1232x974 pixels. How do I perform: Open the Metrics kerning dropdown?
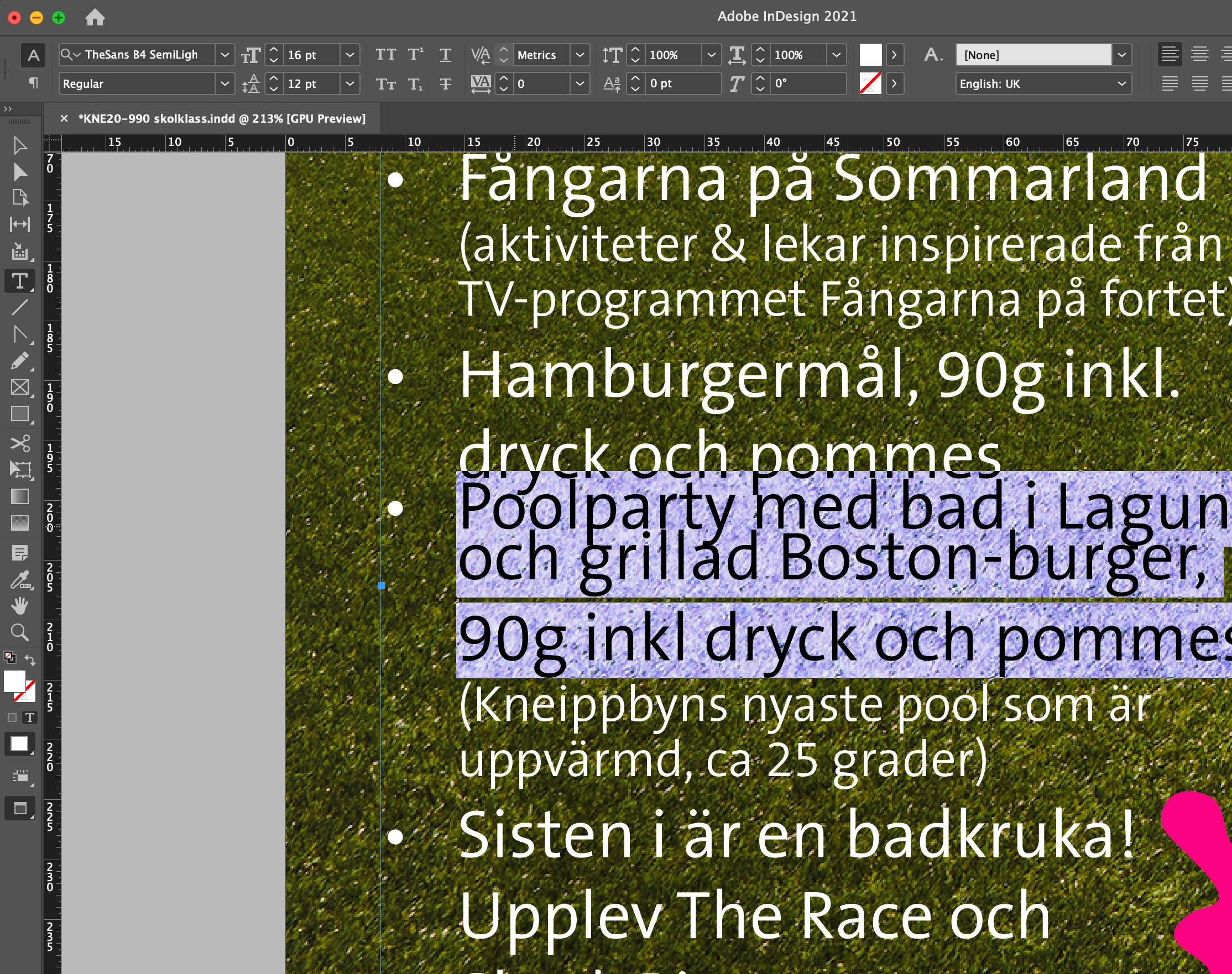point(580,55)
